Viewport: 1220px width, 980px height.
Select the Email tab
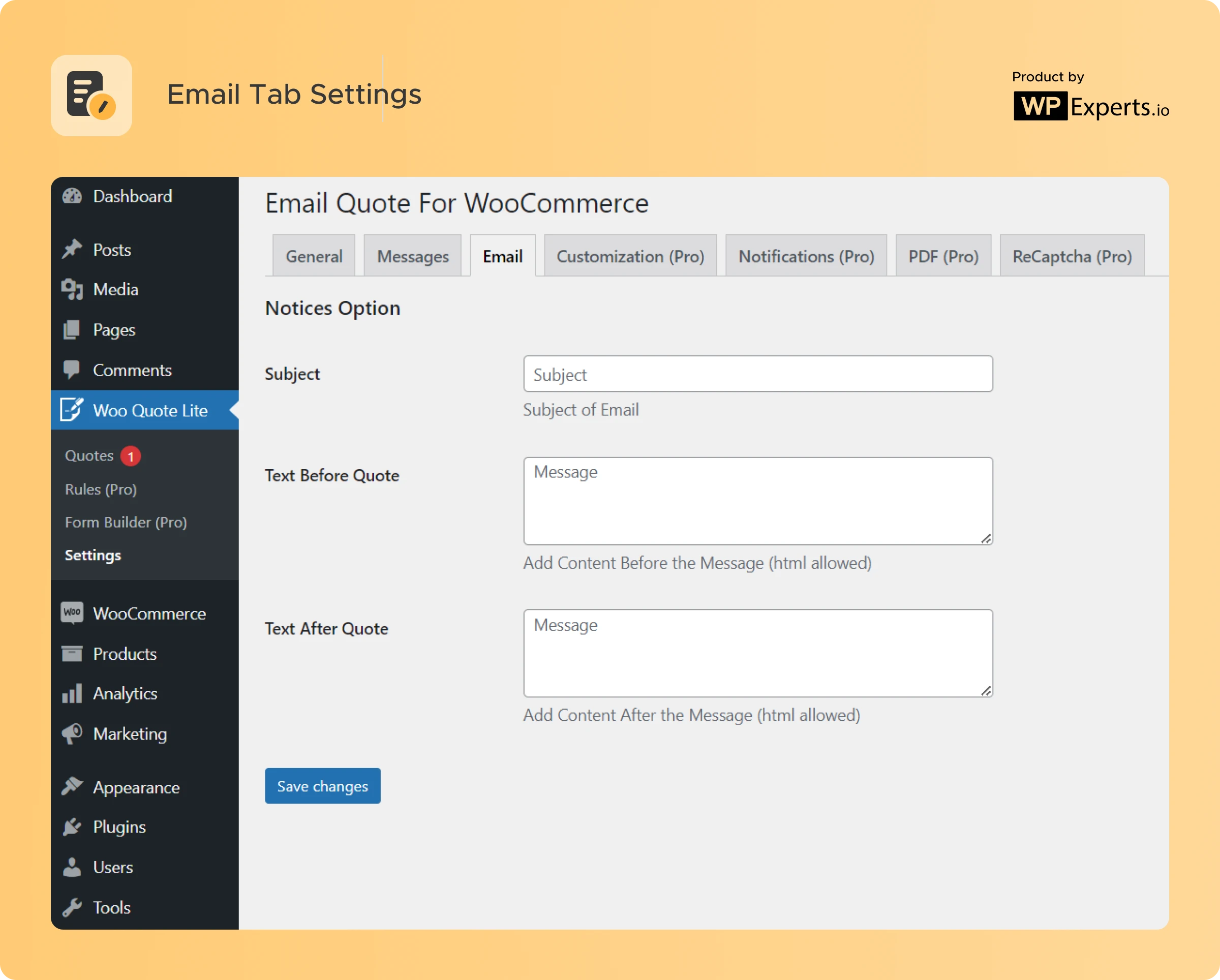[502, 256]
